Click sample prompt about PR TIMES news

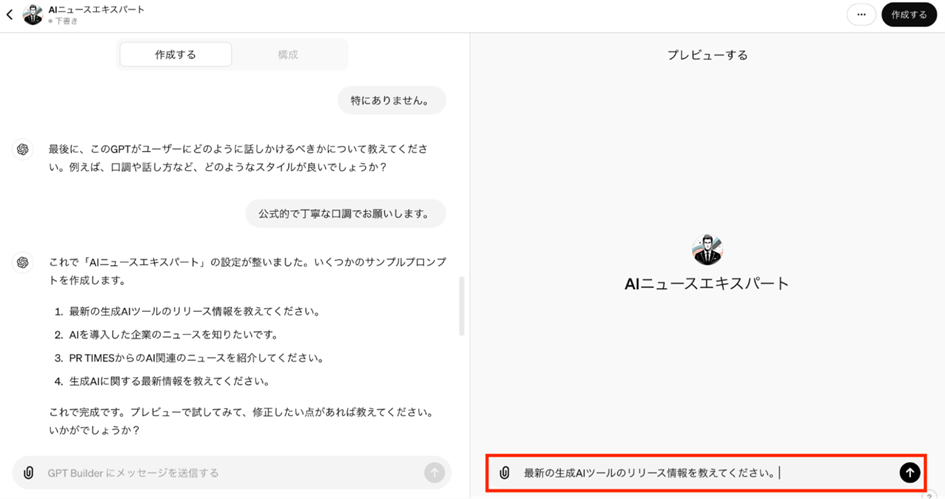(x=188, y=358)
